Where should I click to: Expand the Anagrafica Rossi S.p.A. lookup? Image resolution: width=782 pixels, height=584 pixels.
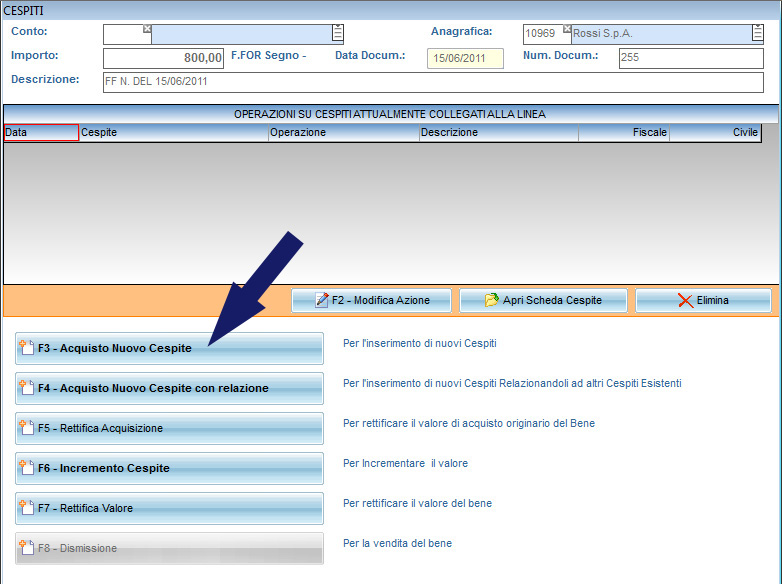pyautogui.click(x=757, y=34)
